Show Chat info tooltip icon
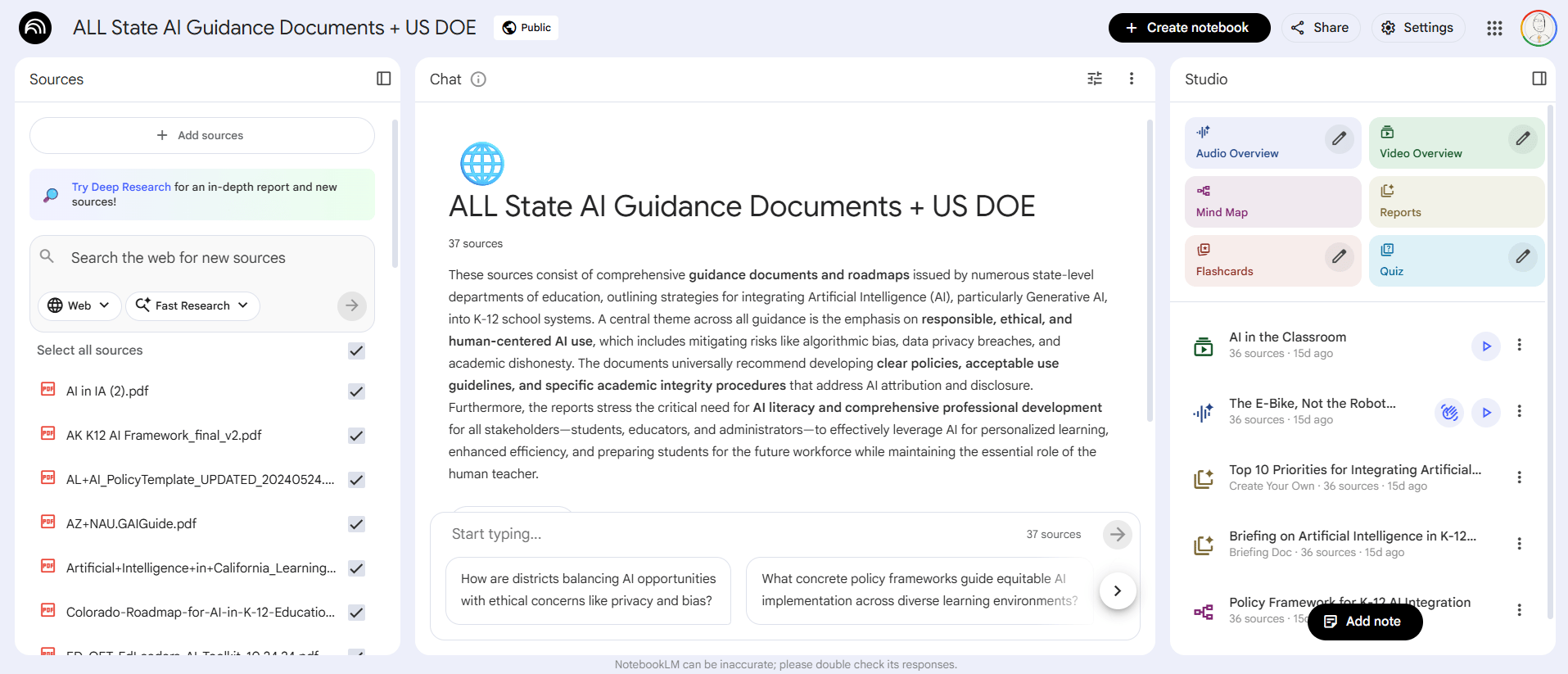 pos(479,79)
